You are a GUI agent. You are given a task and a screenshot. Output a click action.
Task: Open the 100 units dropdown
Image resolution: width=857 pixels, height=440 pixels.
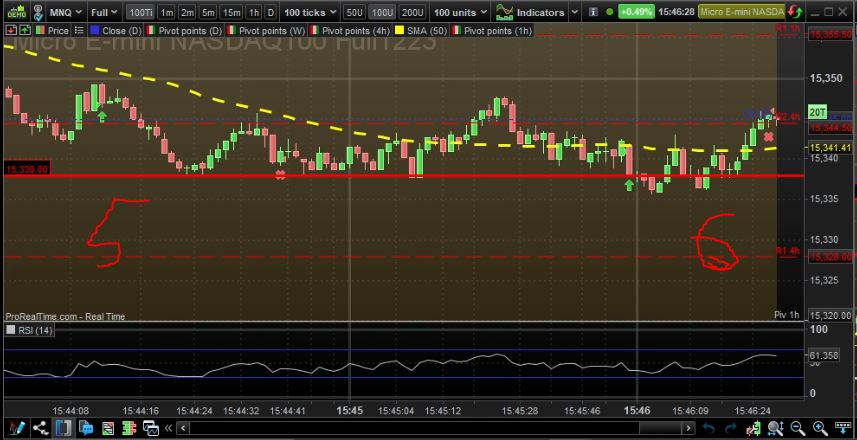pos(459,12)
